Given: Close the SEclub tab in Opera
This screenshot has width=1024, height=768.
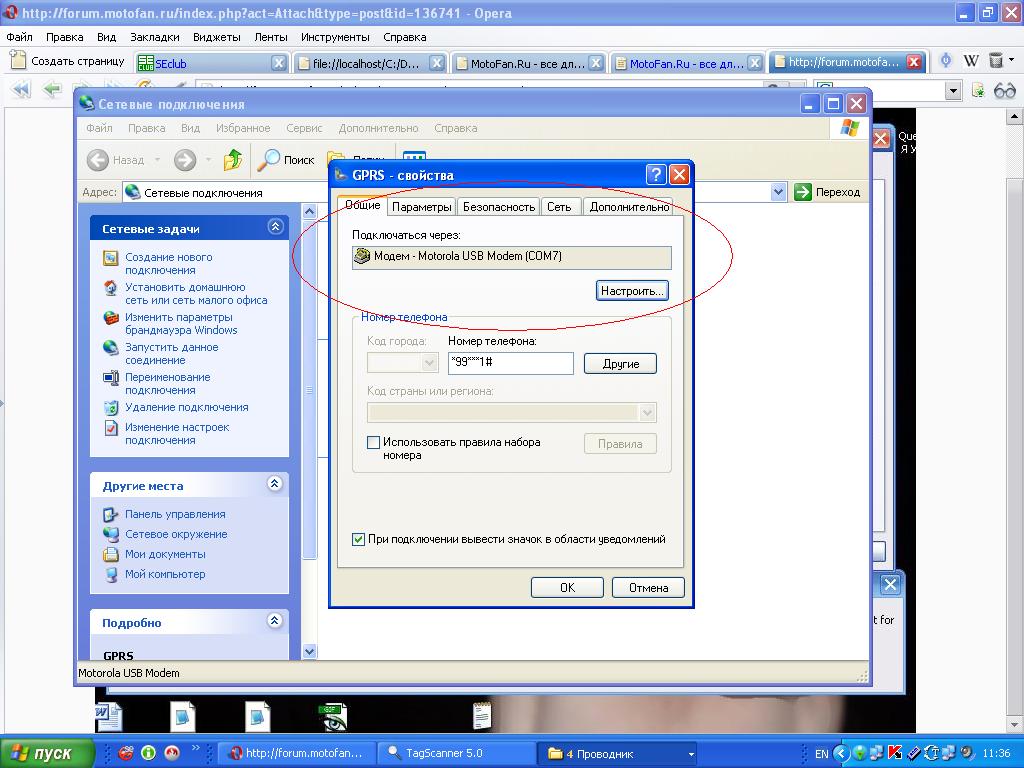Looking at the screenshot, I should point(279,63).
